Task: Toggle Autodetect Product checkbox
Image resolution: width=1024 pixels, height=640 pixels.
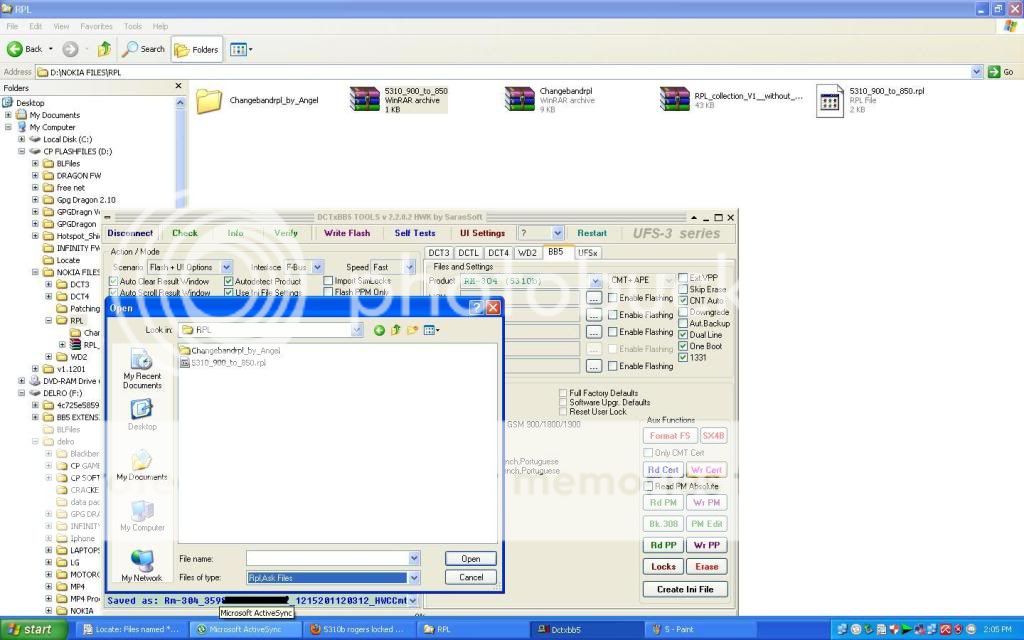Action: pos(228,281)
